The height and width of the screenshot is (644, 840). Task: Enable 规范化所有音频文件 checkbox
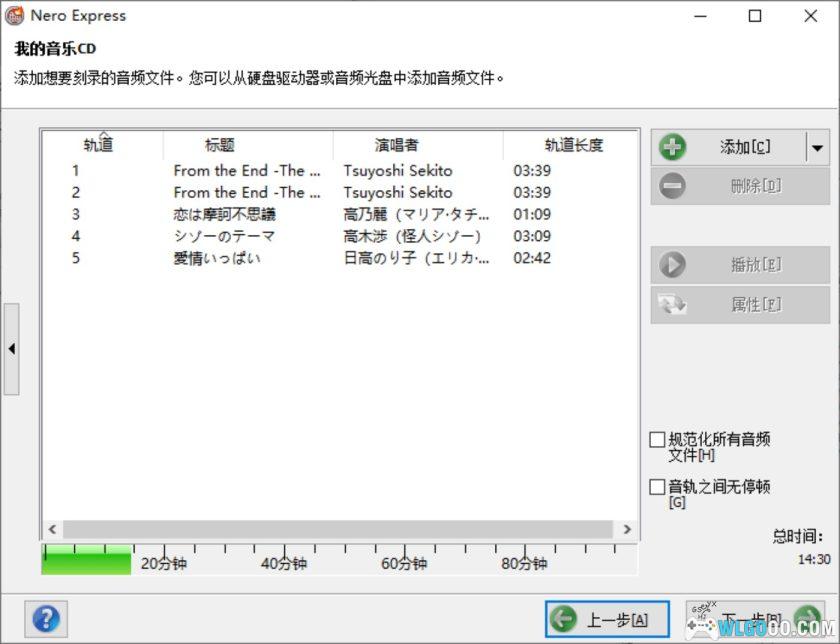[x=658, y=438]
